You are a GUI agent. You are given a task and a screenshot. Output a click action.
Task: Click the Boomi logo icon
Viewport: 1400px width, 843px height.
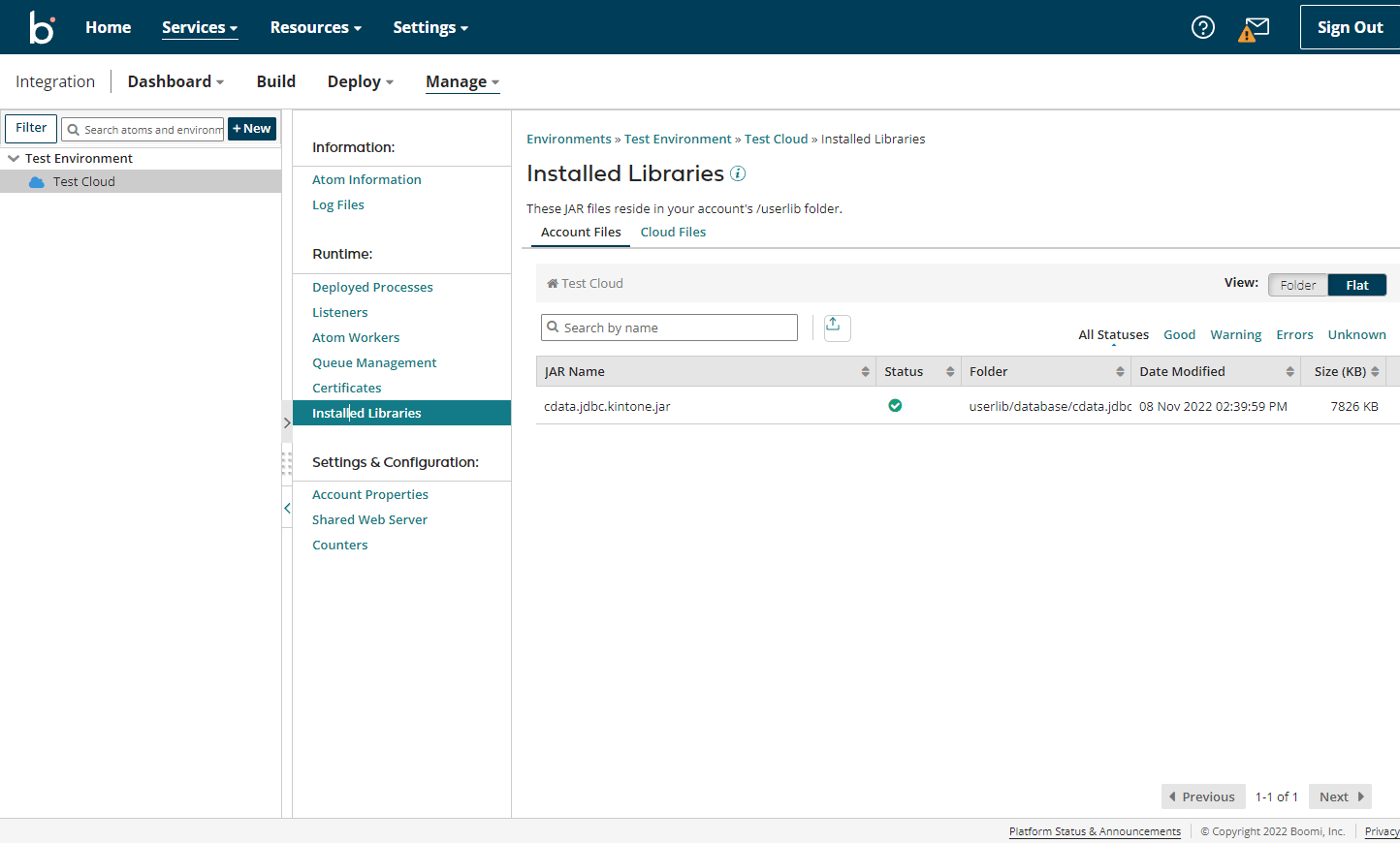(x=42, y=27)
